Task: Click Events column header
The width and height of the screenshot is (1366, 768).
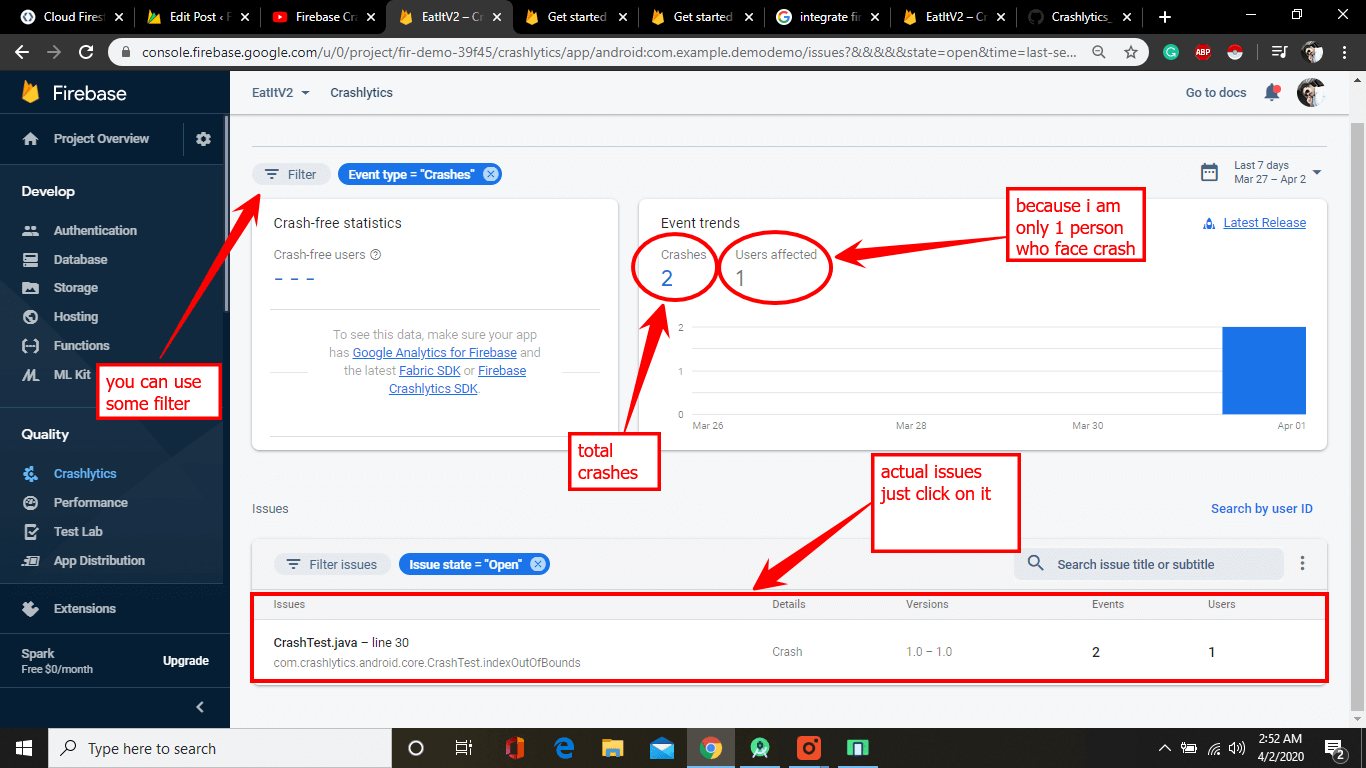Action: point(1108,604)
